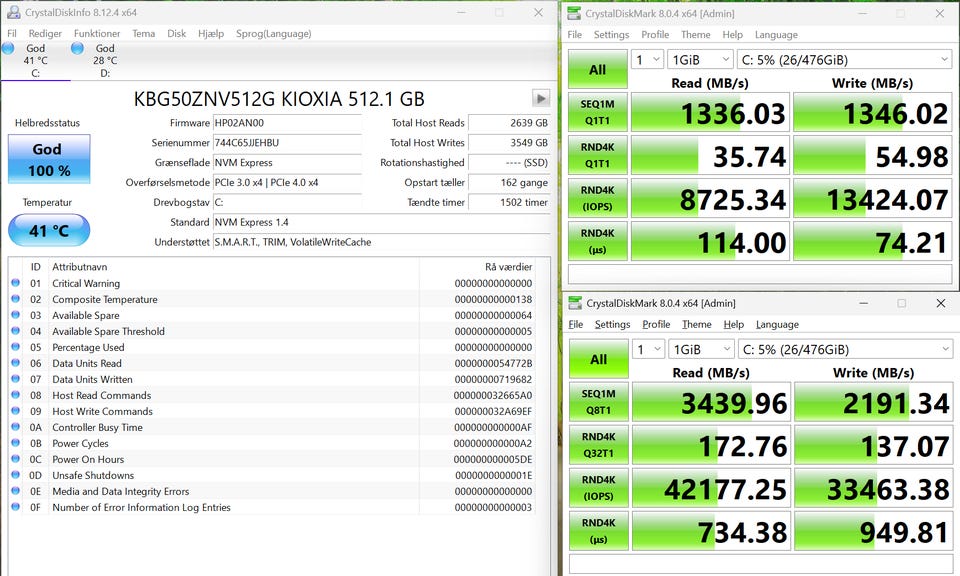Screen dimensions: 960x576
Task: Click the status dot for Composite Temperature
Action: click(16, 299)
